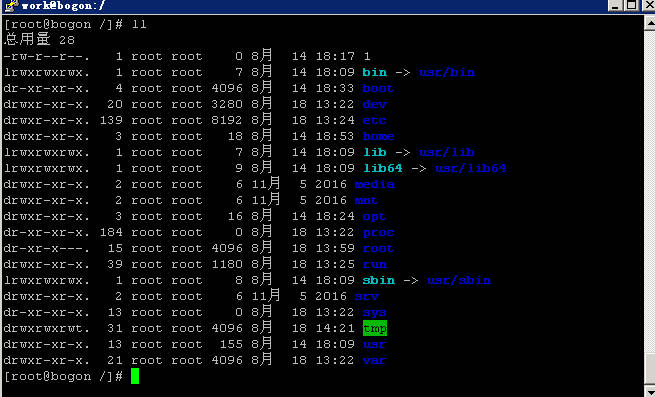Select the 'sys' directory name
This screenshot has width=655, height=397.
[x=374, y=313]
